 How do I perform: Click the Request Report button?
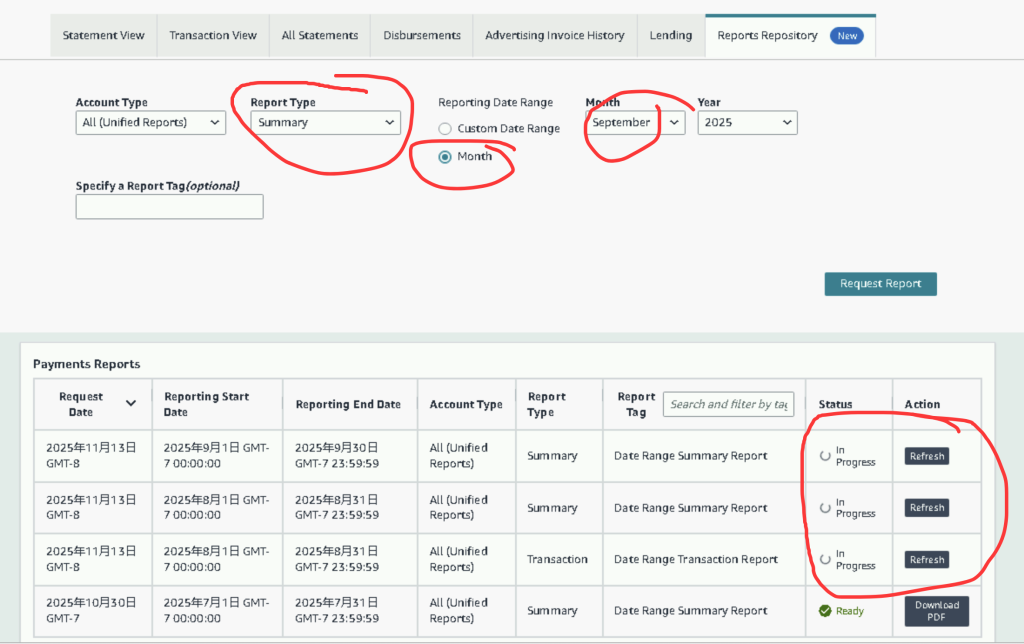880,284
